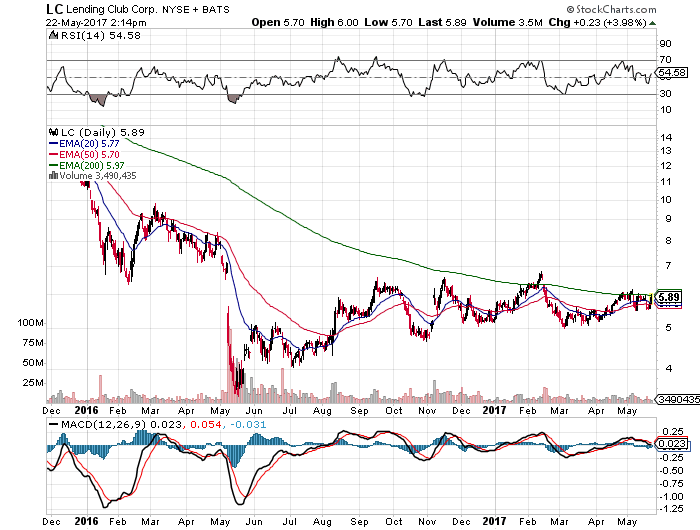This screenshot has width=700, height=530.
Task: Click the 14 label on price axis
Action: [666, 138]
